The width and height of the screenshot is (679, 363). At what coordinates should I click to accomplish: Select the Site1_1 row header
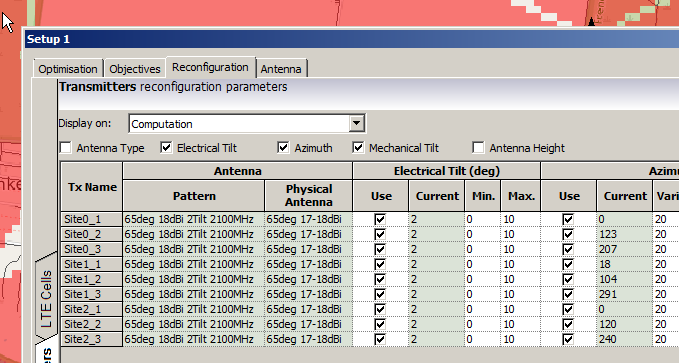tap(91, 264)
